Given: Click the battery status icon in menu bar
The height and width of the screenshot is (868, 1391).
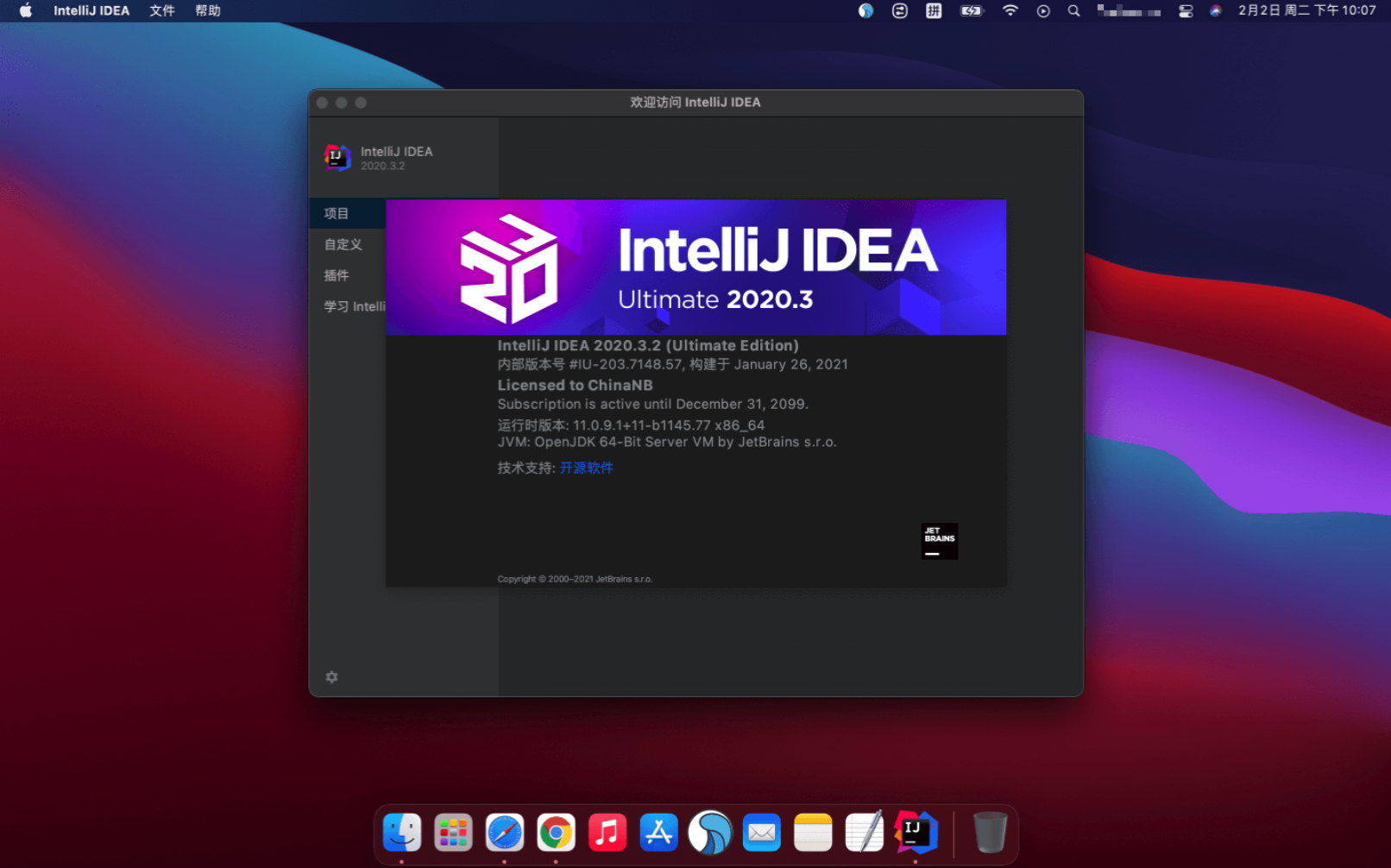Looking at the screenshot, I should click(x=972, y=10).
